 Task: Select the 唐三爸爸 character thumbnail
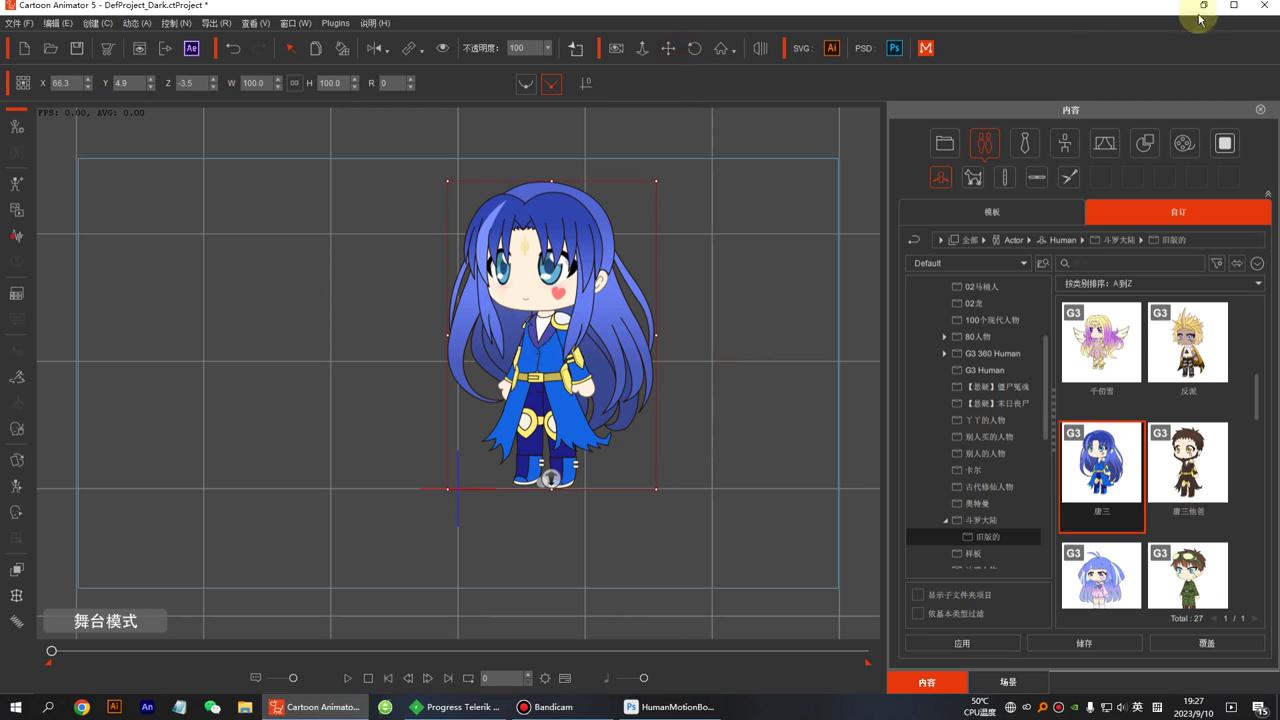click(x=1188, y=462)
